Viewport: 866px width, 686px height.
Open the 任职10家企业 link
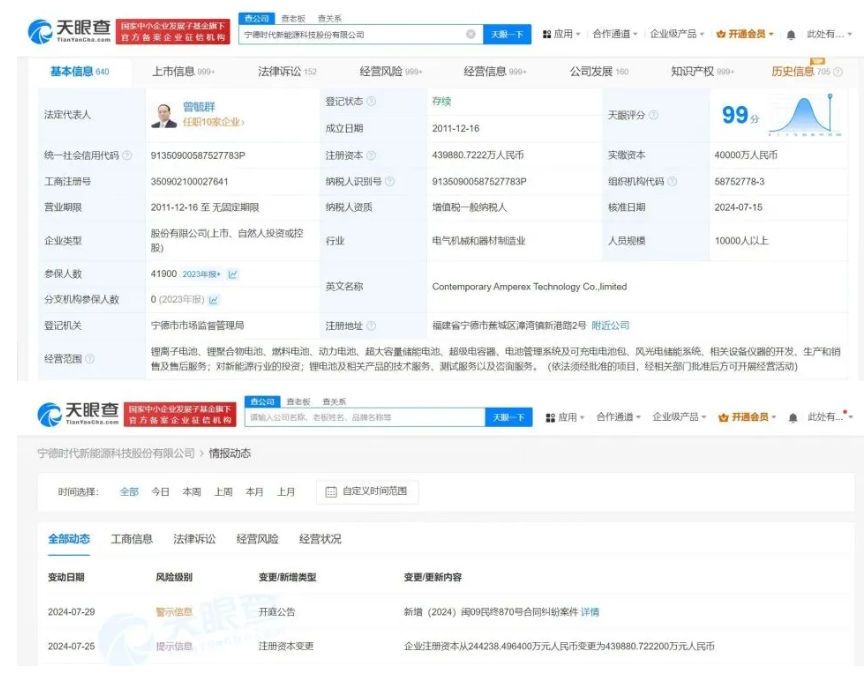pyautogui.click(x=214, y=122)
